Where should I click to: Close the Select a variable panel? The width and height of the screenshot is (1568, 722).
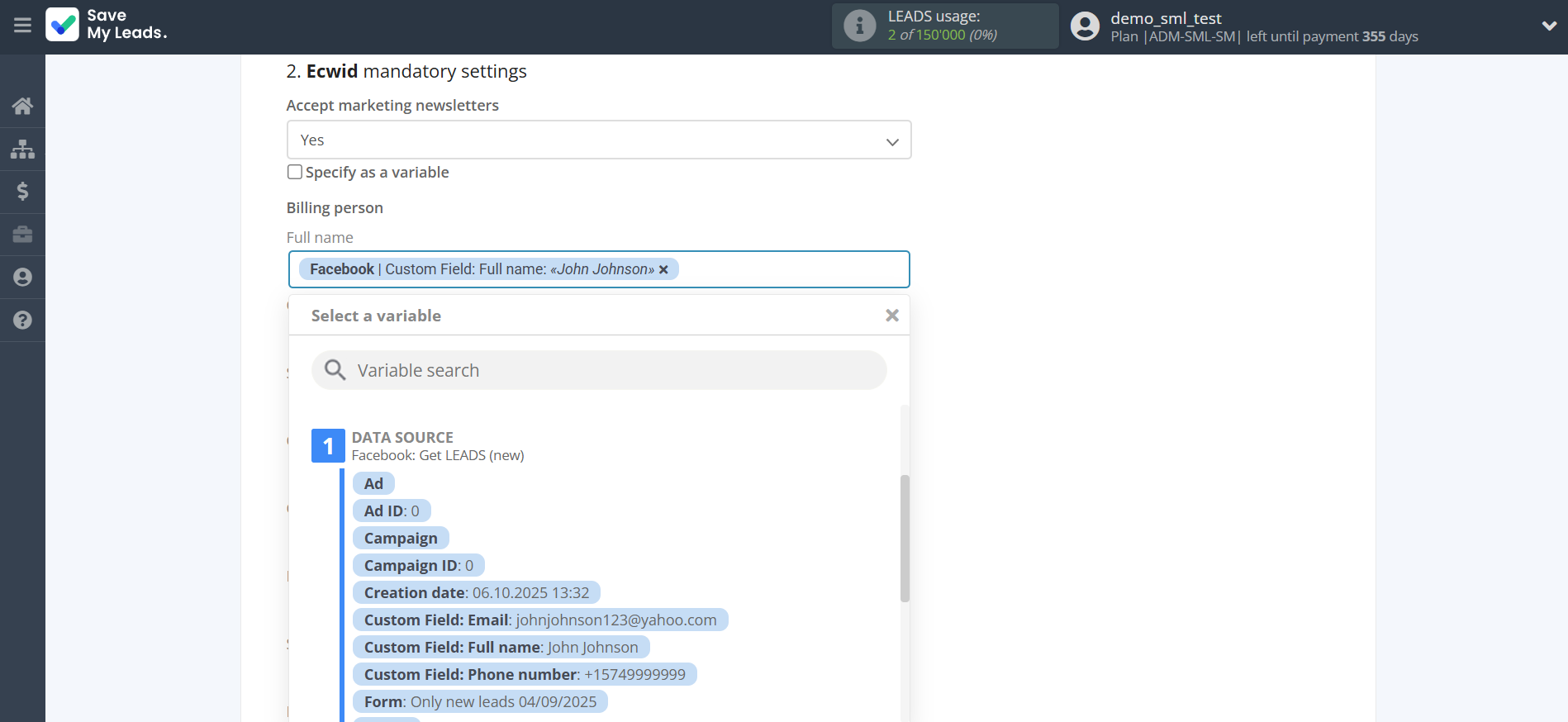pos(891,316)
